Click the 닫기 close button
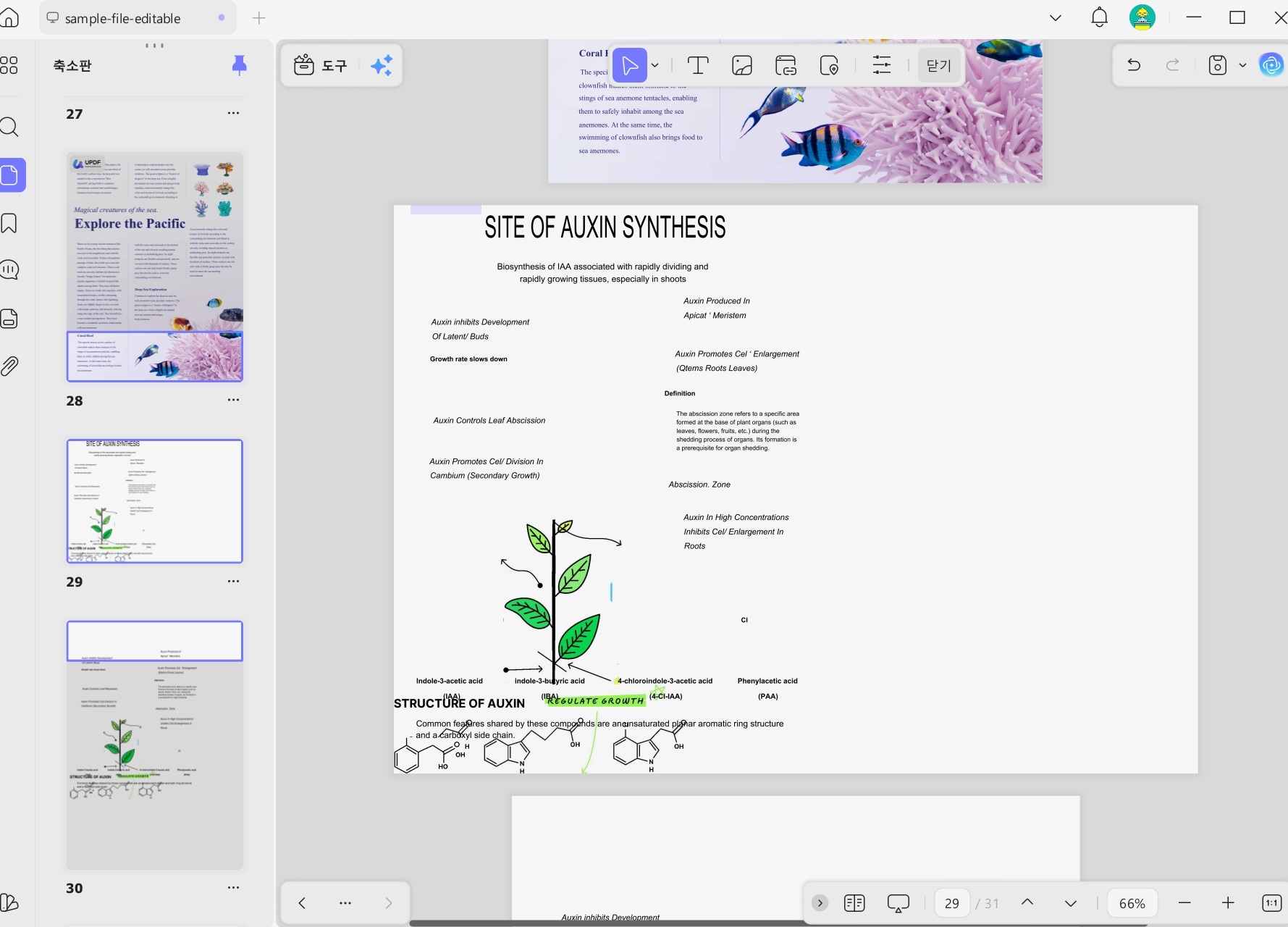 tap(939, 66)
